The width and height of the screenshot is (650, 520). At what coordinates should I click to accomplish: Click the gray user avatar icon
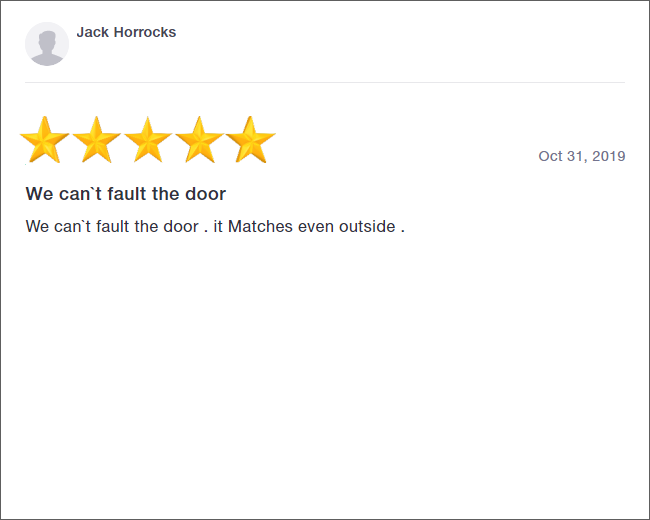47,44
